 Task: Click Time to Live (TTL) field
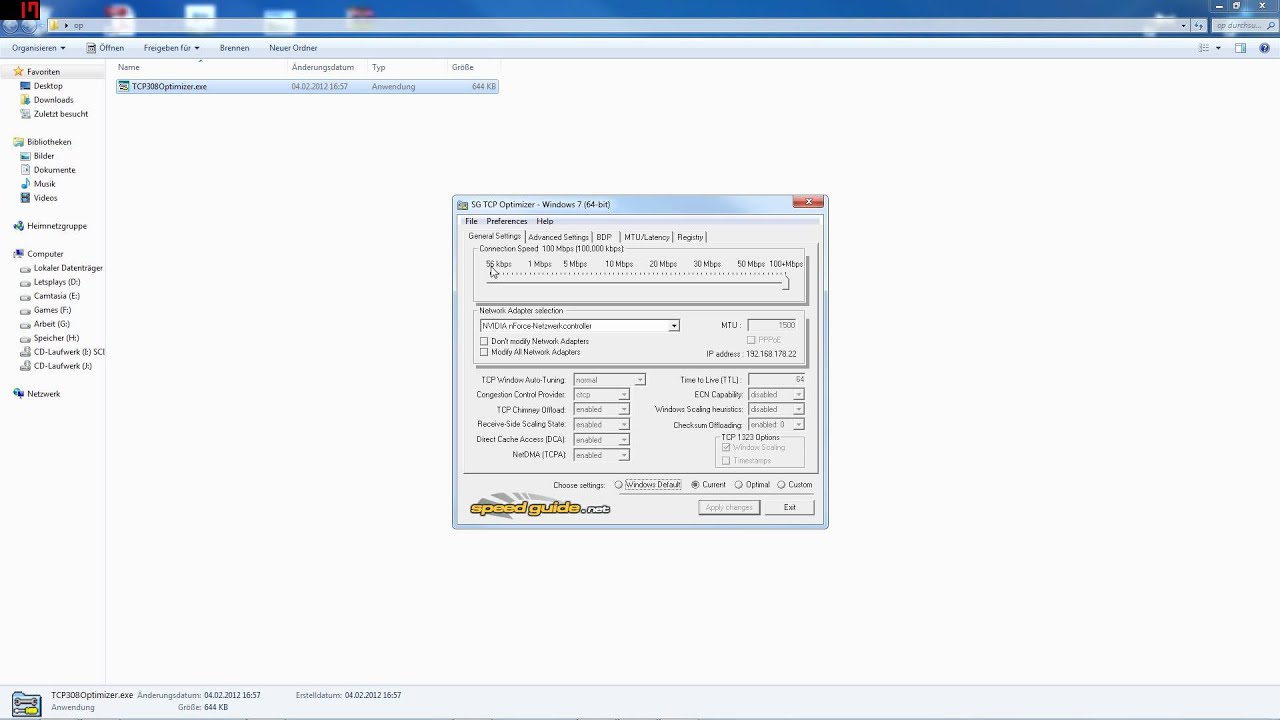click(x=777, y=380)
